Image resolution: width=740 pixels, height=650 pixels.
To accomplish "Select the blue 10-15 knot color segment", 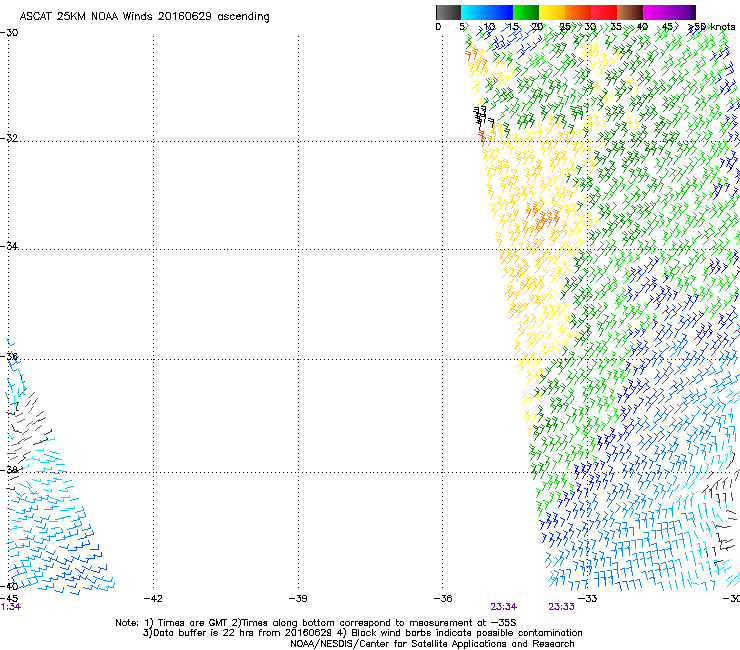I will pyautogui.click(x=500, y=12).
